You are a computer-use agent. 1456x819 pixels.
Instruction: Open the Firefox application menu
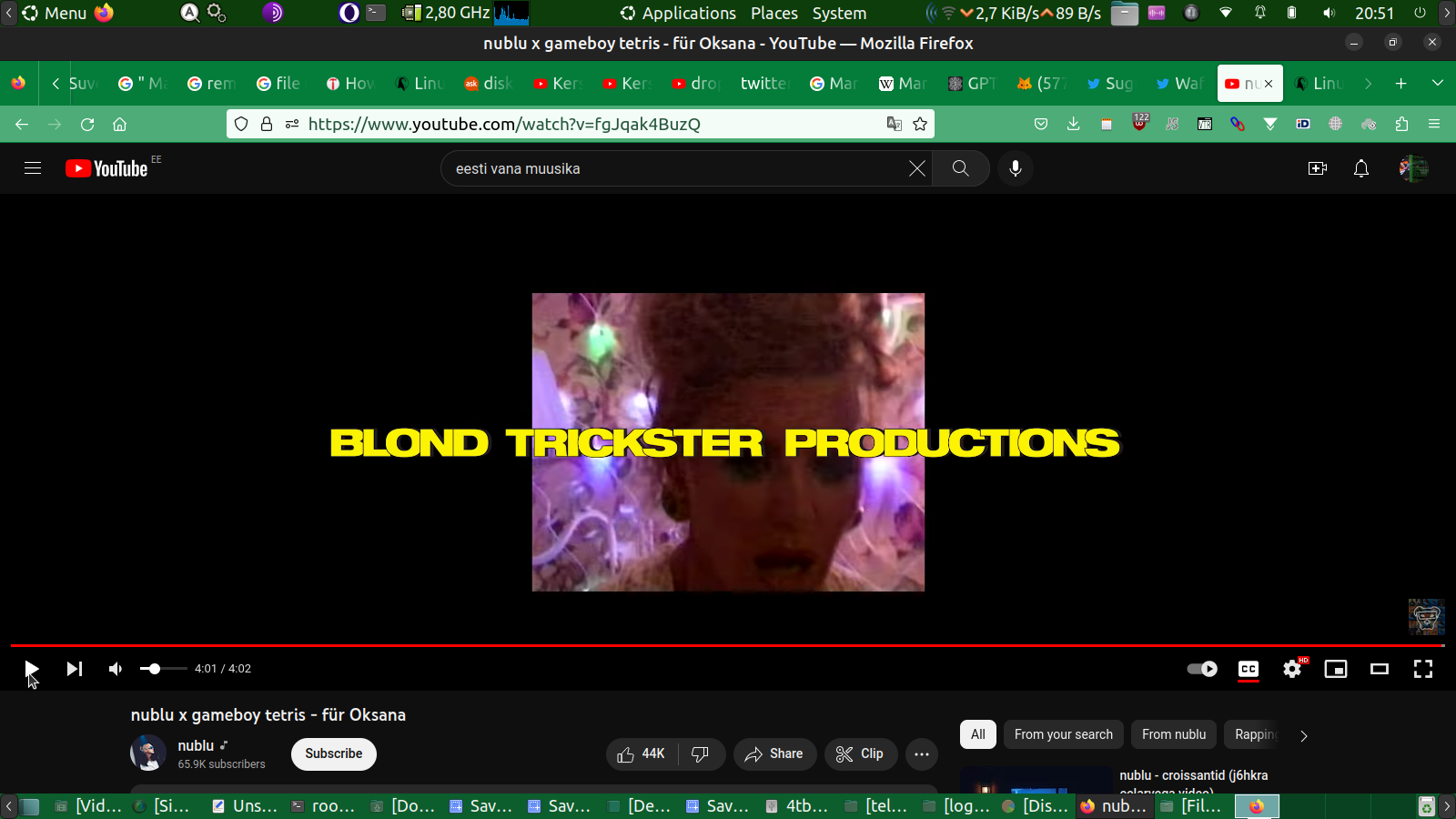click(x=1434, y=124)
